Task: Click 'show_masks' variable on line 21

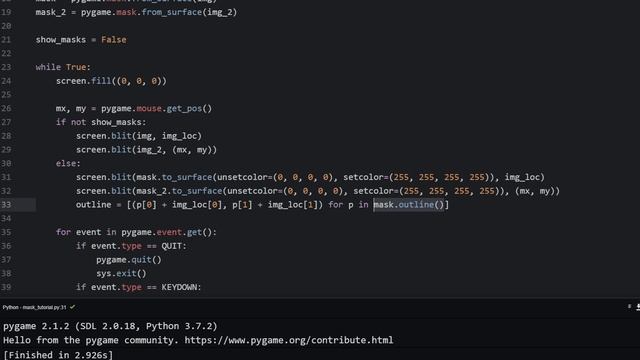Action: tap(61, 40)
